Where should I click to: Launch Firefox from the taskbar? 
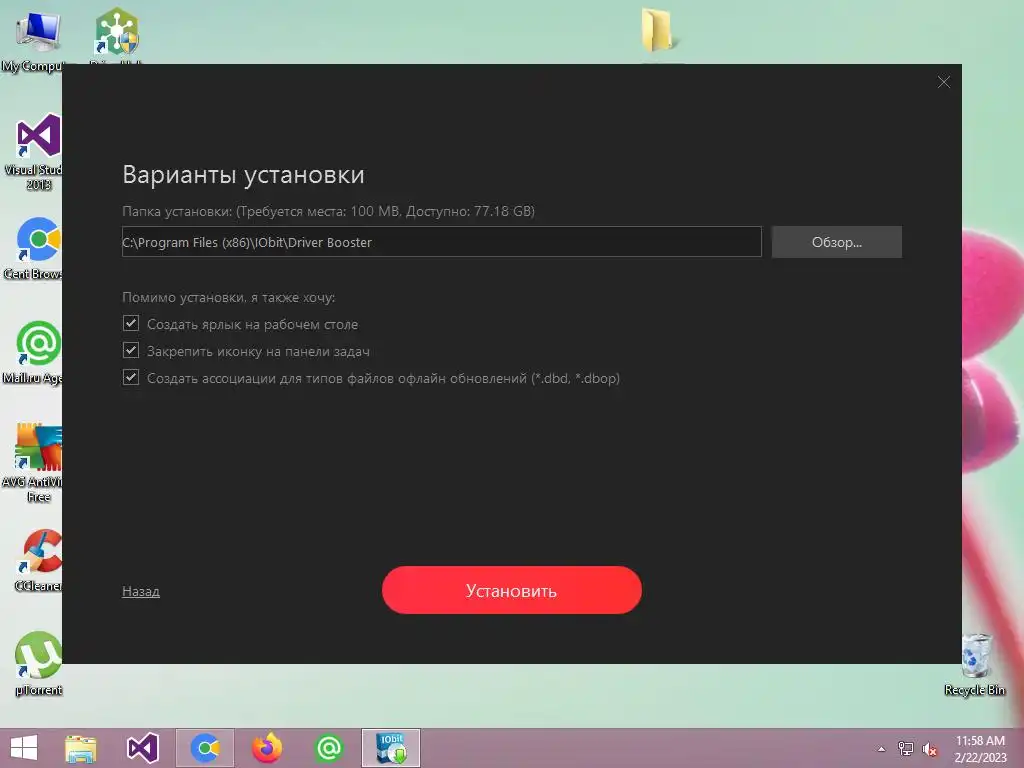click(x=267, y=748)
